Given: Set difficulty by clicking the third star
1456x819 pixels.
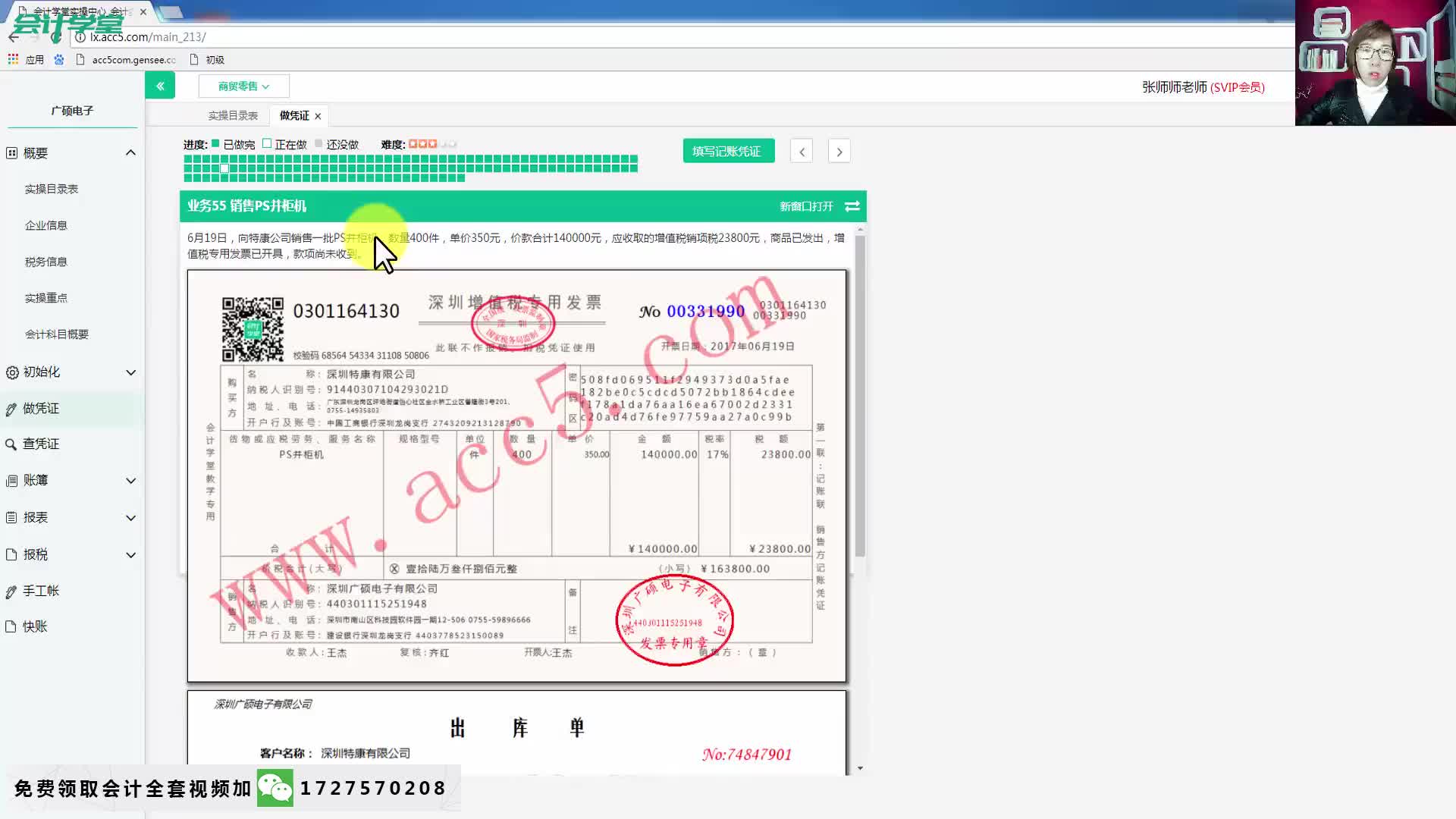Looking at the screenshot, I should pos(432,143).
